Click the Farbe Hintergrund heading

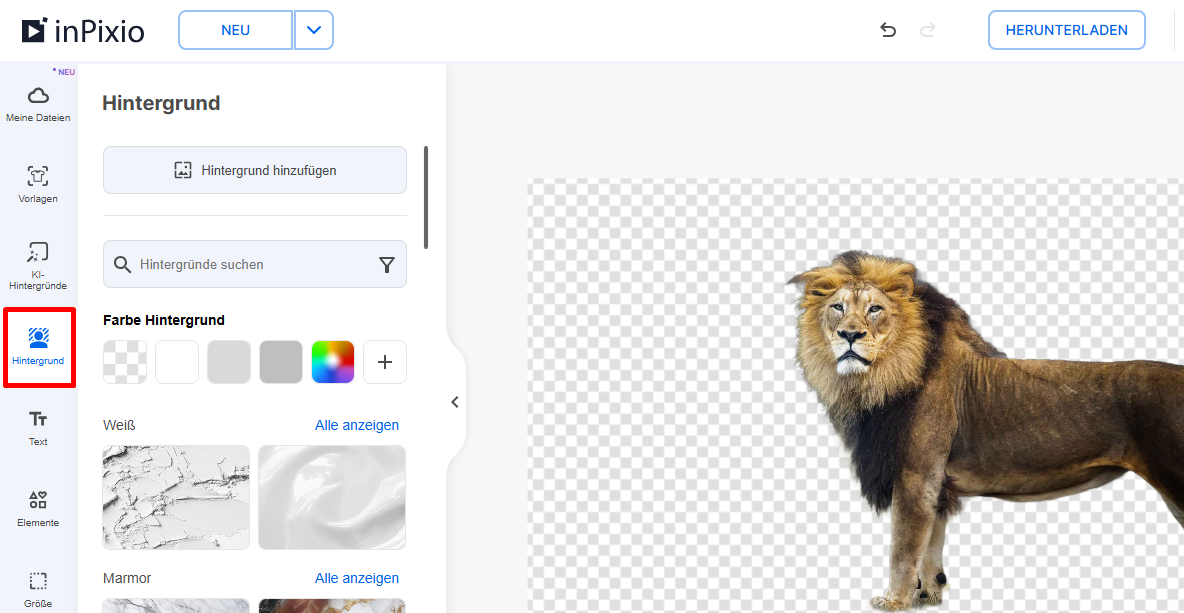point(164,320)
